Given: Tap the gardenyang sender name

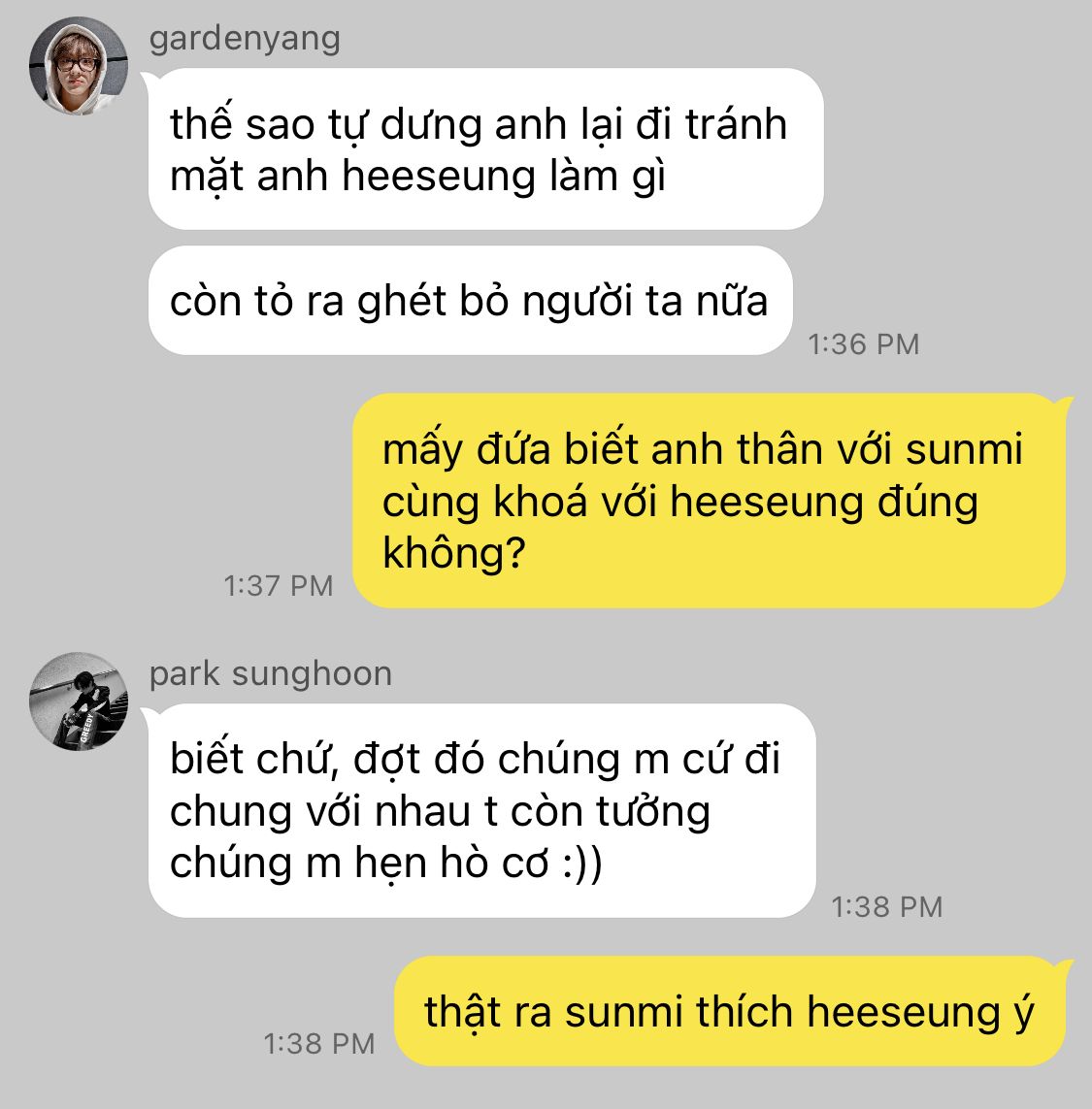Looking at the screenshot, I should pos(245,39).
